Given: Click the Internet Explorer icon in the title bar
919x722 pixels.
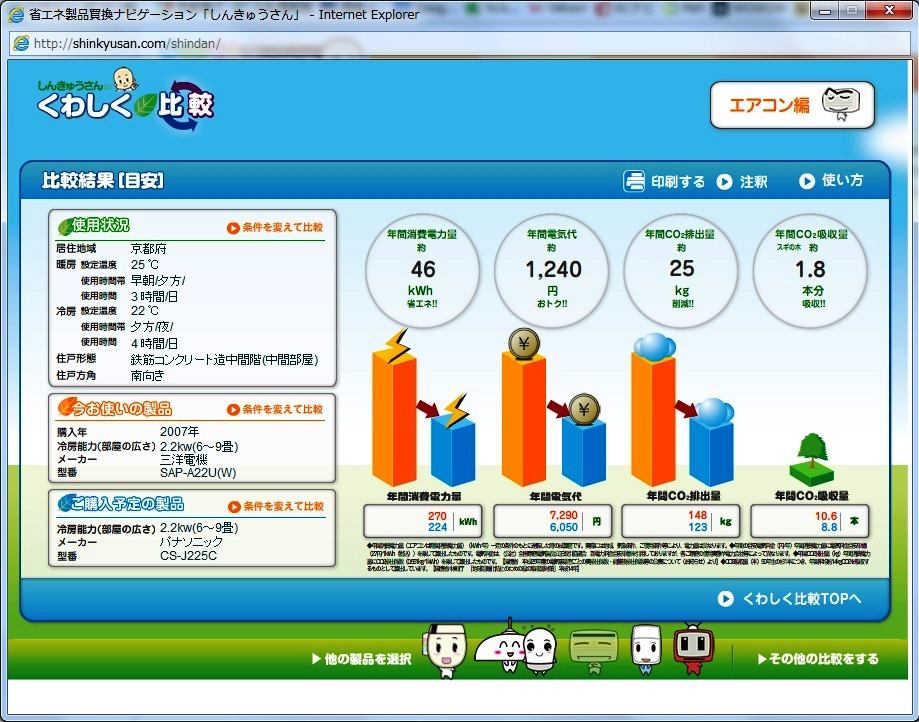Looking at the screenshot, I should coord(16,14).
